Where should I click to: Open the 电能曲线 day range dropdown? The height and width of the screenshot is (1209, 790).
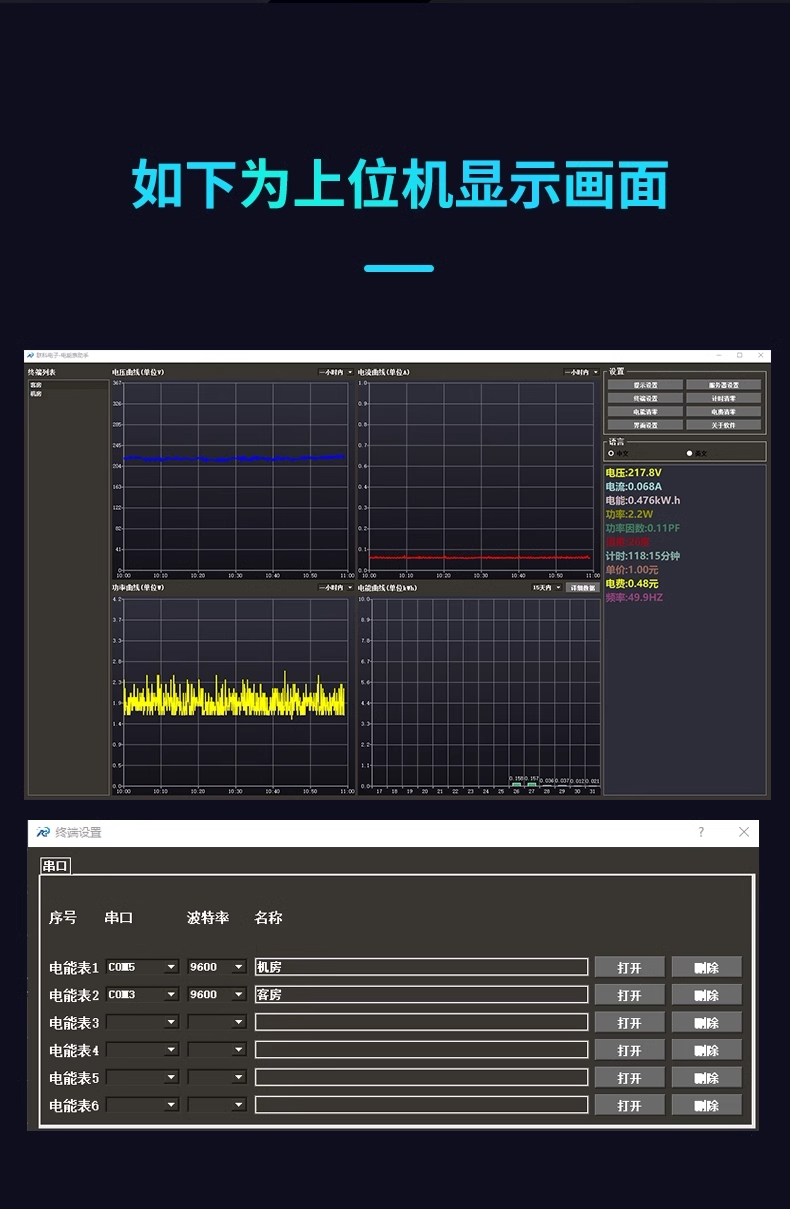547,588
